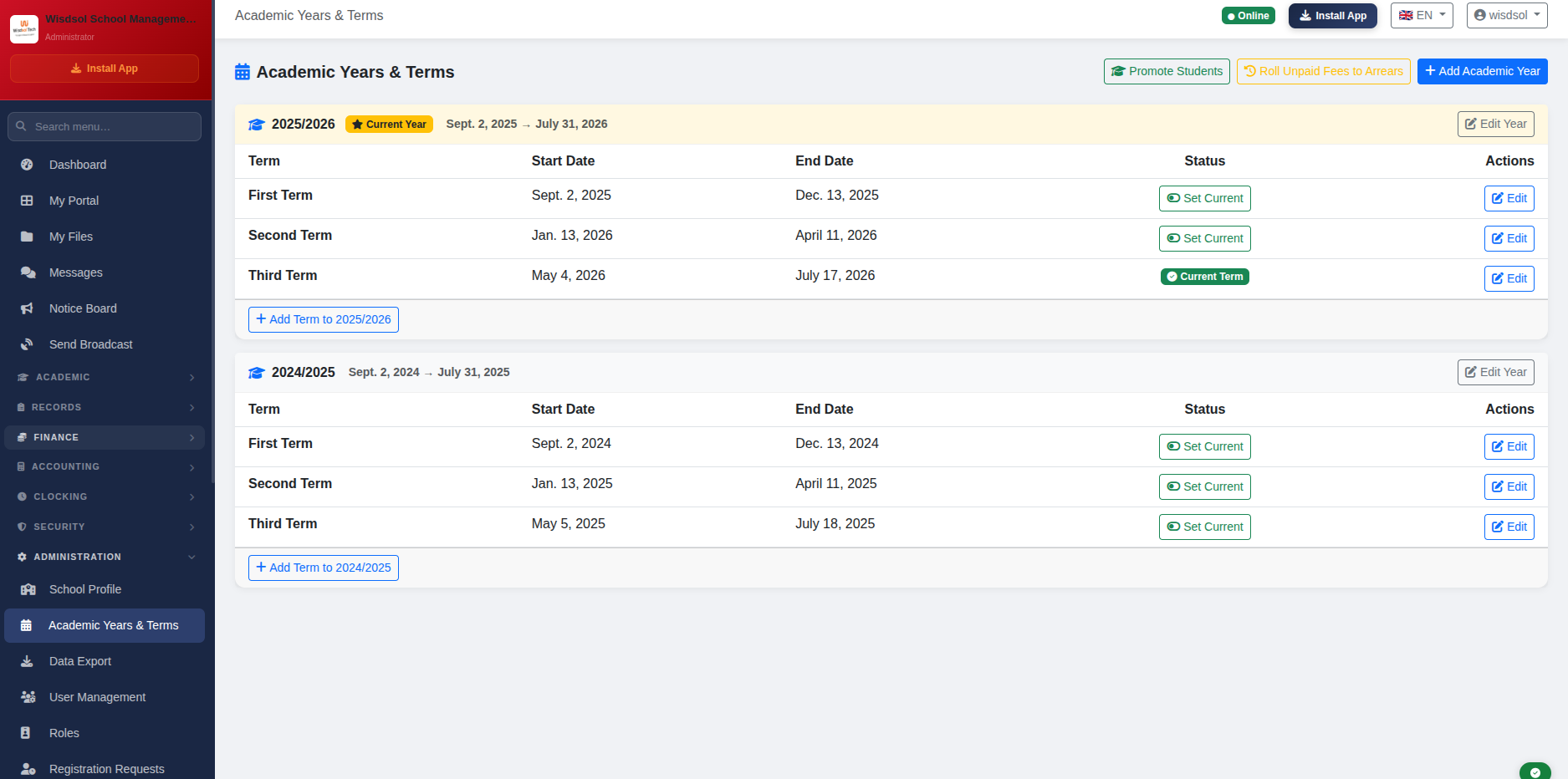Screen dimensions: 1568x779
Task: Click the Dashboard gauge icon
Action: tap(27, 165)
